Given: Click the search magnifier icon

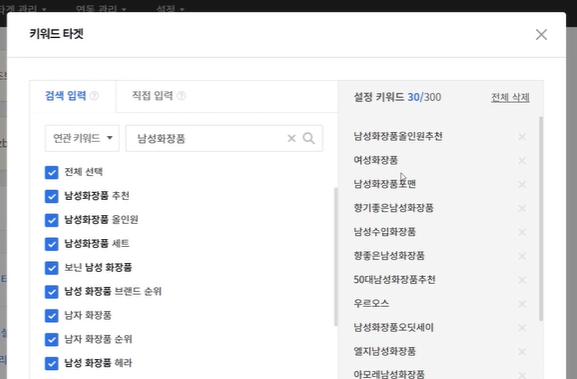Looking at the screenshot, I should tap(309, 138).
